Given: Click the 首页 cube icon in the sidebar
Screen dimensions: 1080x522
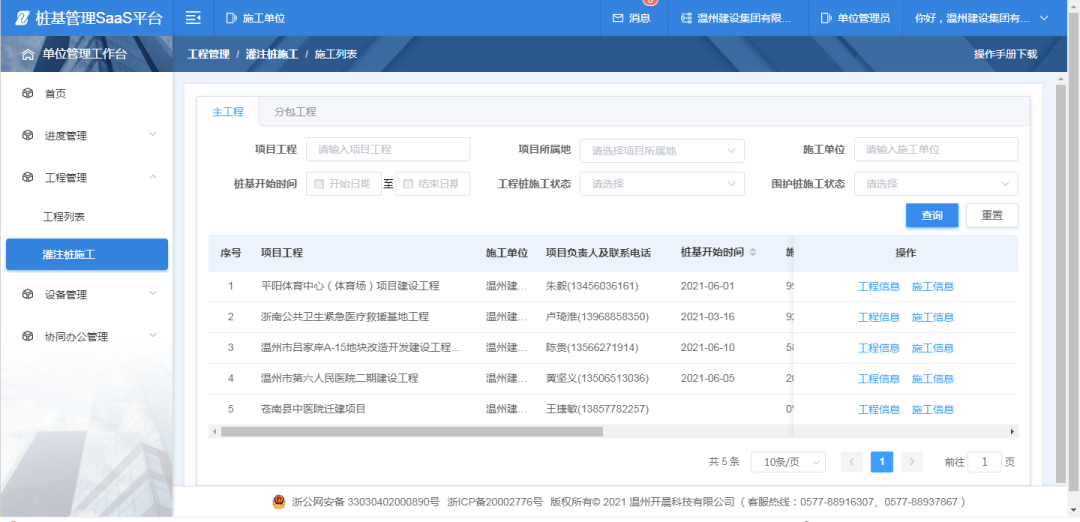Looking at the screenshot, I should pos(28,93).
